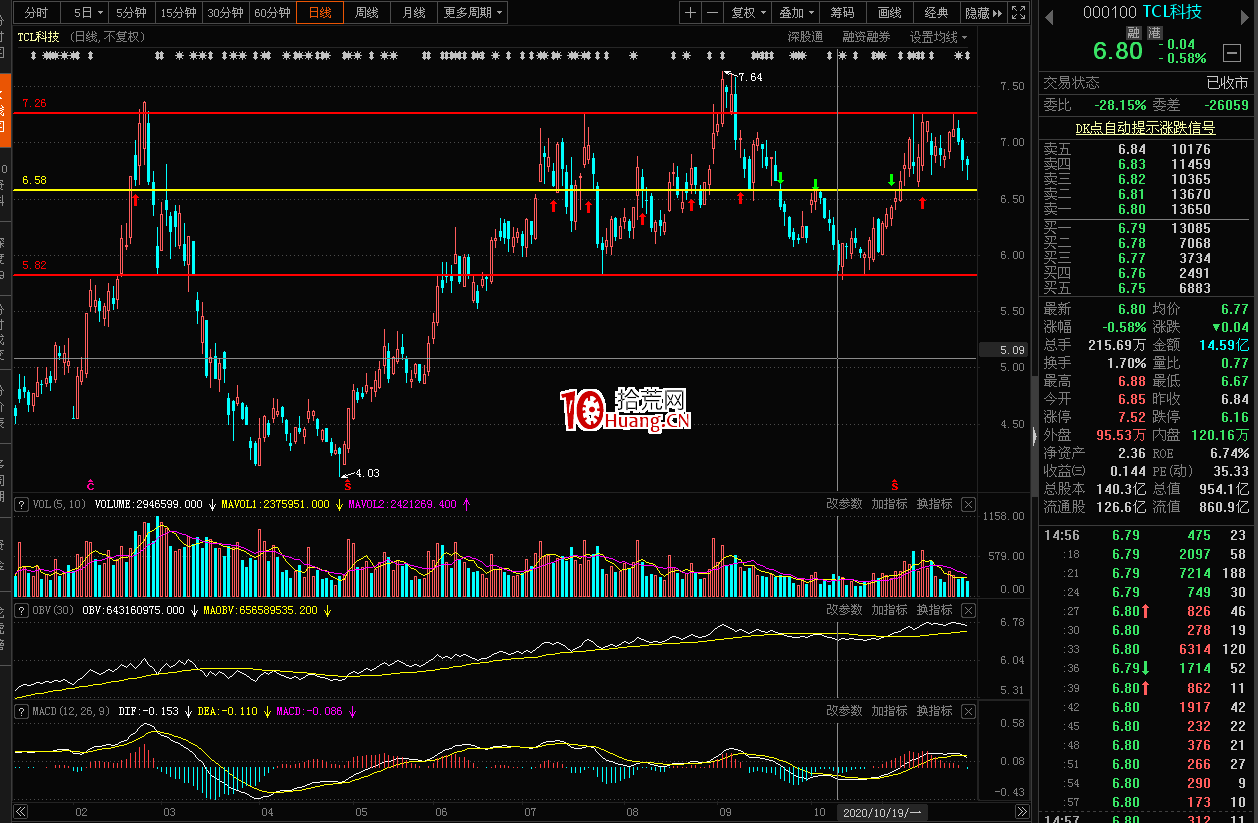This screenshot has height=823, width=1258.
Task: Click 改参数 in MACD panel
Action: pyautogui.click(x=844, y=711)
